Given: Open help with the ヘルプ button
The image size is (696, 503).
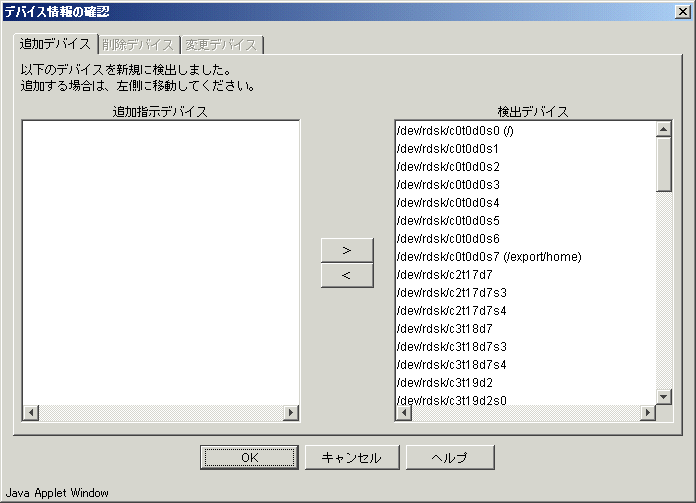Looking at the screenshot, I should coord(449,458).
